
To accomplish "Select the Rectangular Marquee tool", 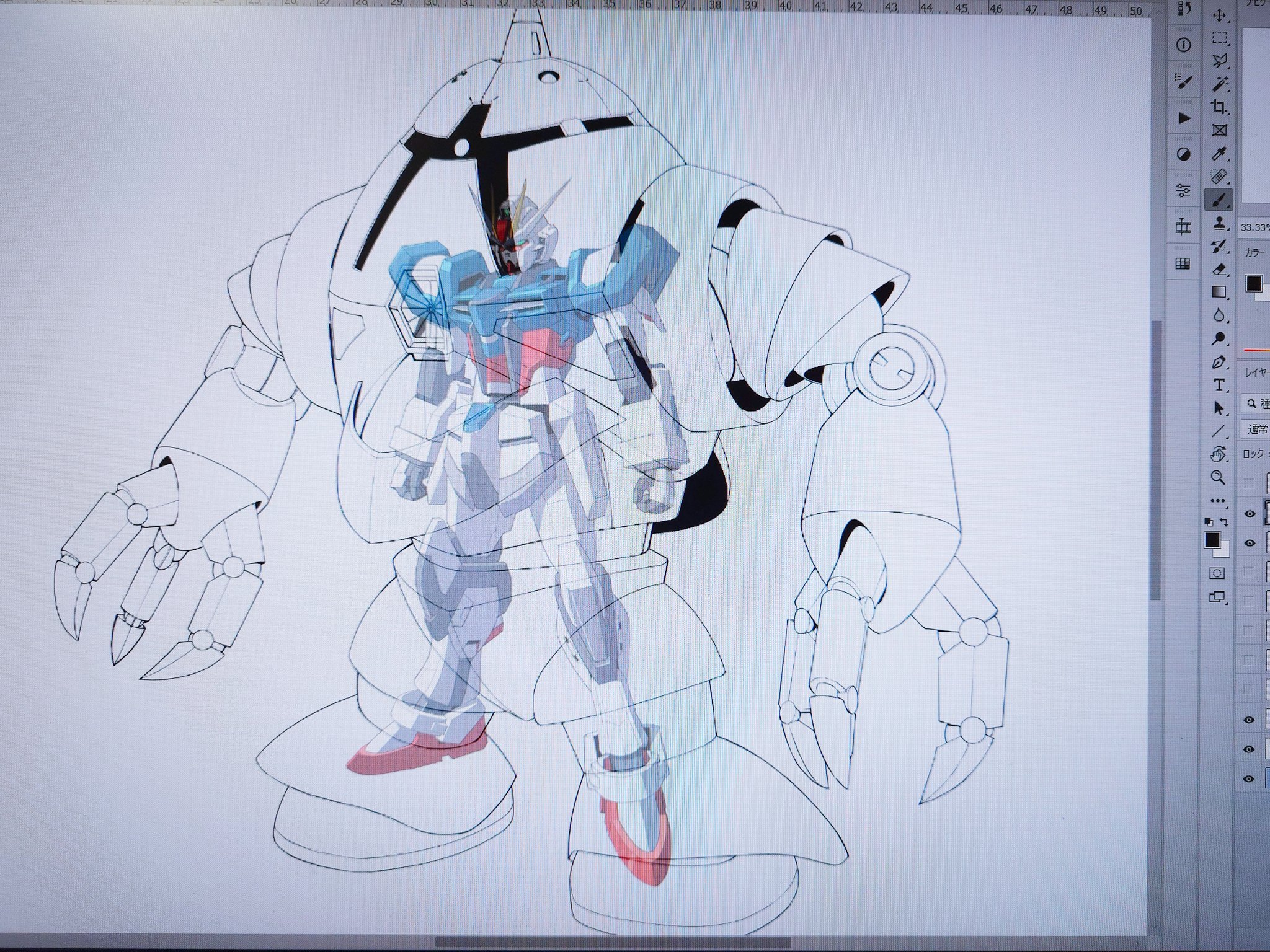I will click(1219, 38).
